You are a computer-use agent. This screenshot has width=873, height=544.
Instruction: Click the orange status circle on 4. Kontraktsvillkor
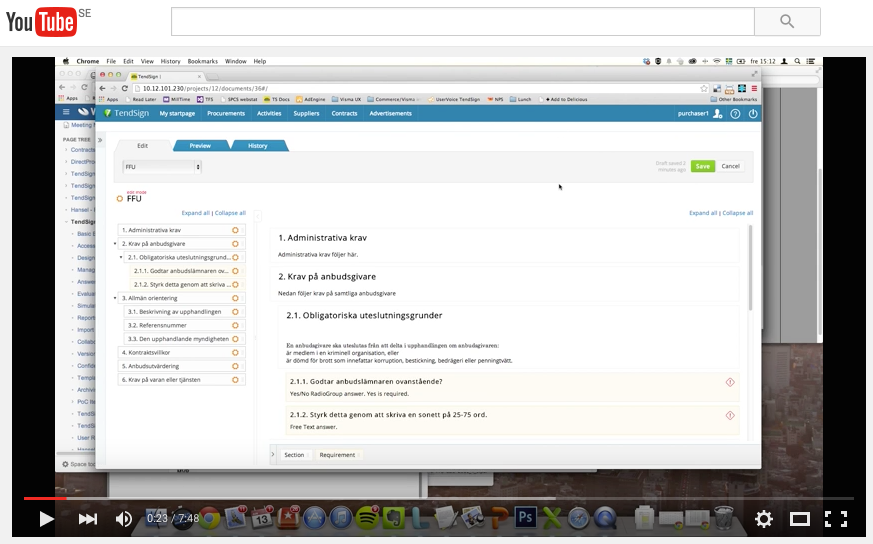235,352
